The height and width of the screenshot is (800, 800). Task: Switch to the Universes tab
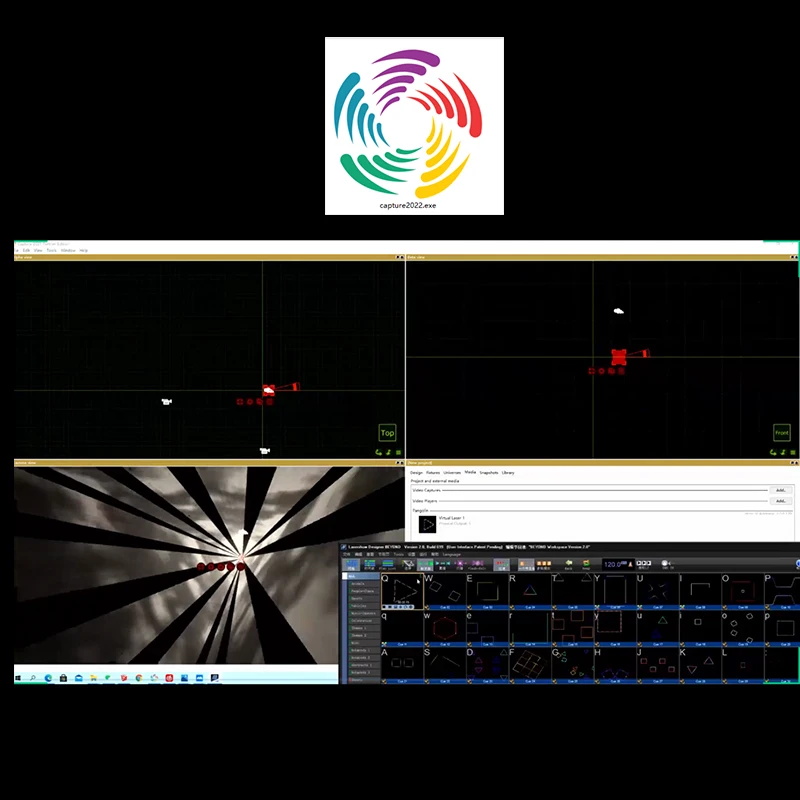coord(452,472)
